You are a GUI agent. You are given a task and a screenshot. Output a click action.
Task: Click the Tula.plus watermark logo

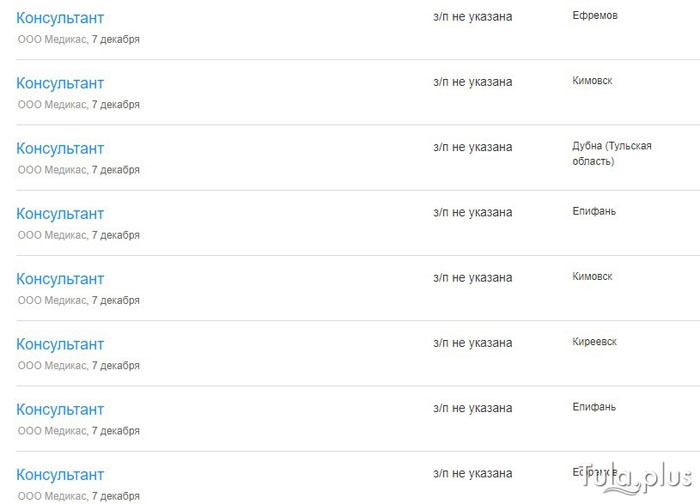(x=640, y=476)
